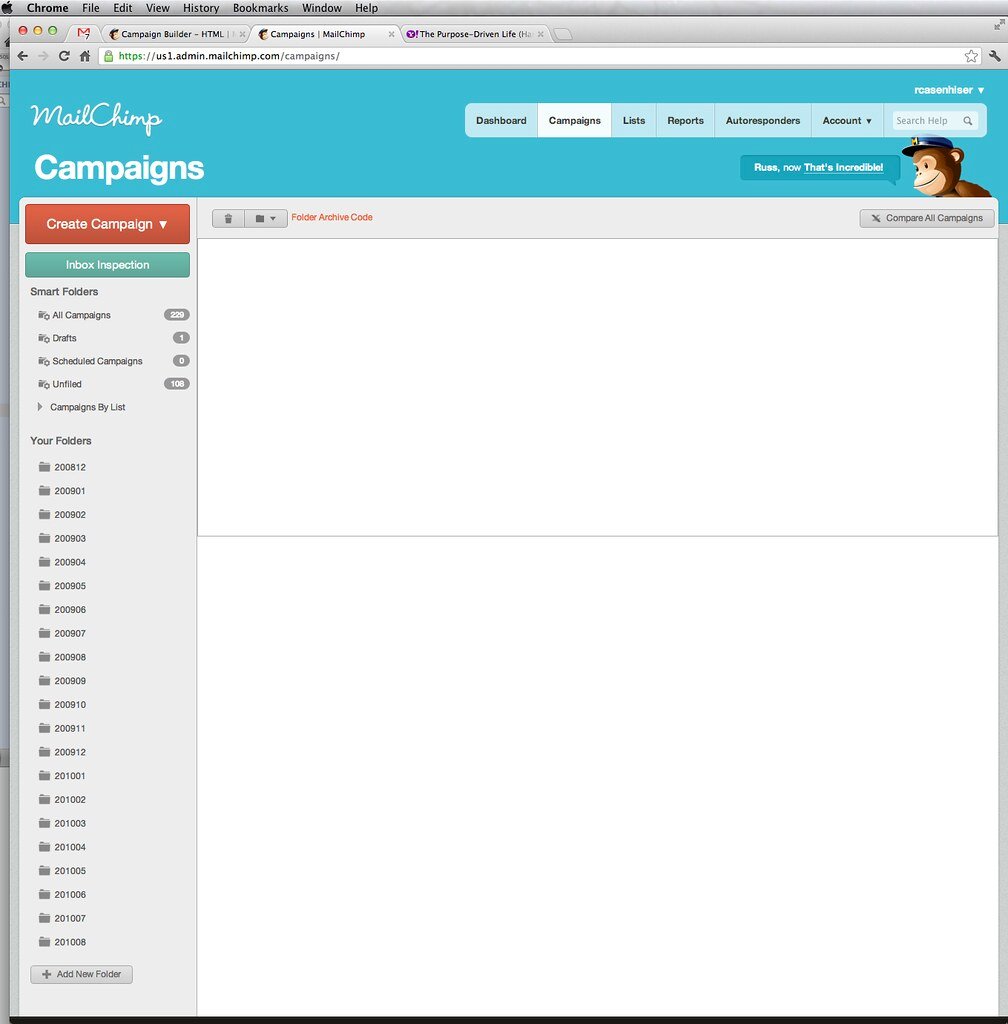Click the trash delete icon in toolbar
The image size is (1008, 1024).
tap(228, 218)
